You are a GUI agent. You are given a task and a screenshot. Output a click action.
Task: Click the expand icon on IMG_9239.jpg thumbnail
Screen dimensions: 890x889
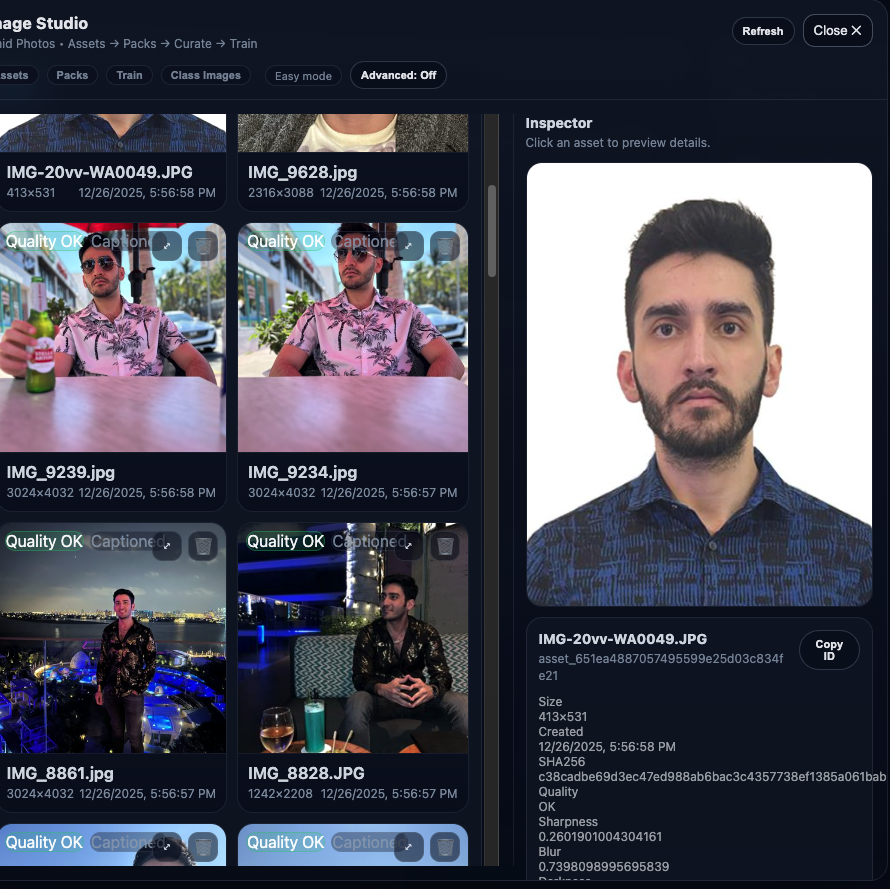(167, 245)
